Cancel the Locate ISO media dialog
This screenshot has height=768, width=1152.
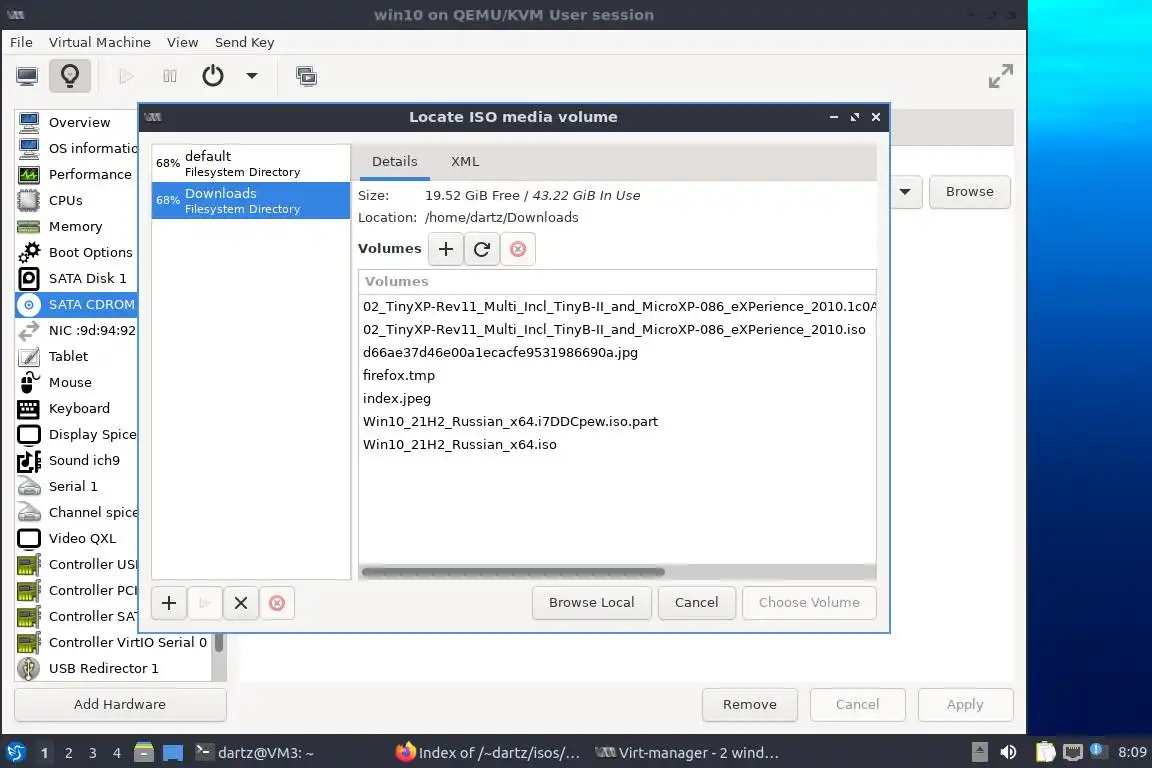[x=696, y=603]
